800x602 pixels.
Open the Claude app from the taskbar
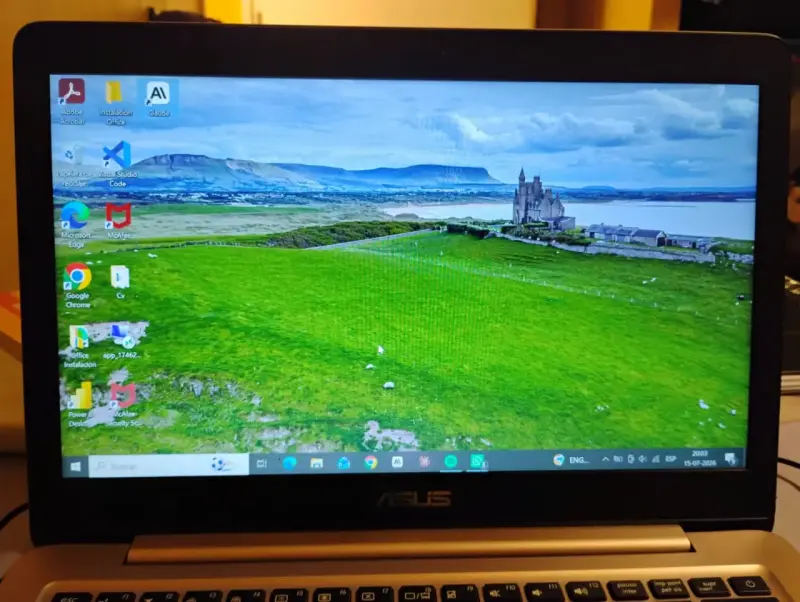397,462
